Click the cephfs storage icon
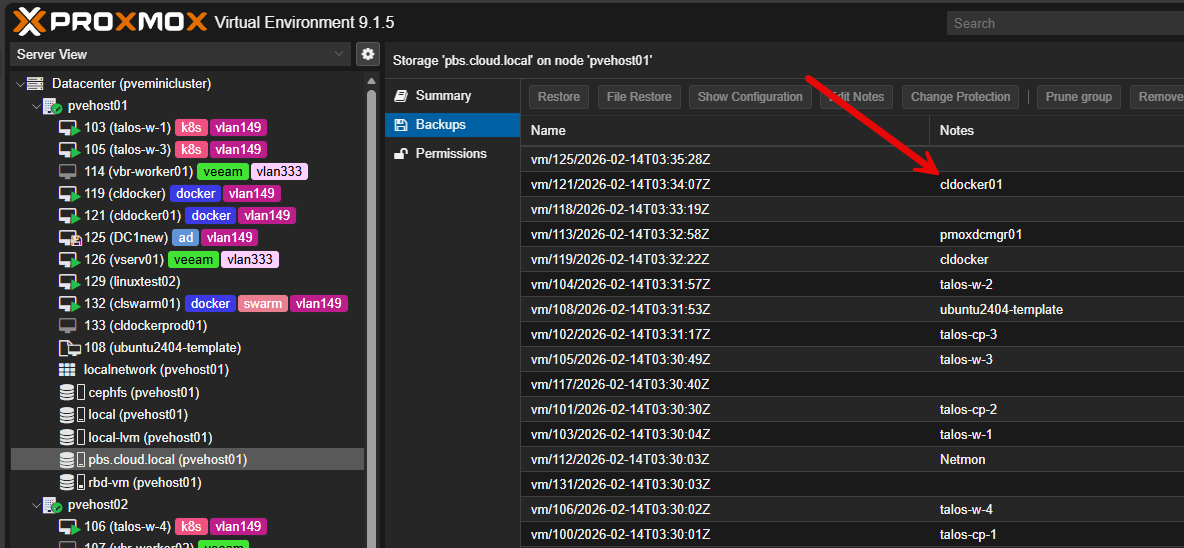This screenshot has width=1184, height=548. 72,393
